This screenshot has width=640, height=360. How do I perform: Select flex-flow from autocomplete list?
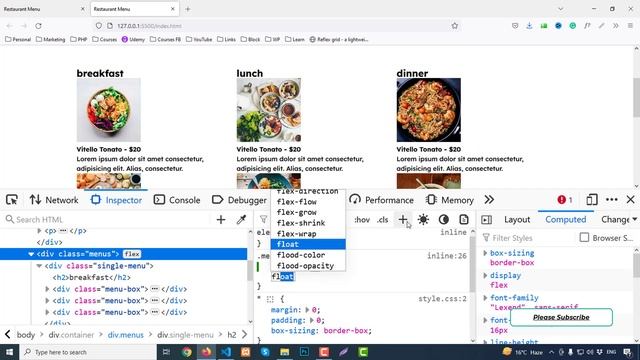[x=308, y=202]
